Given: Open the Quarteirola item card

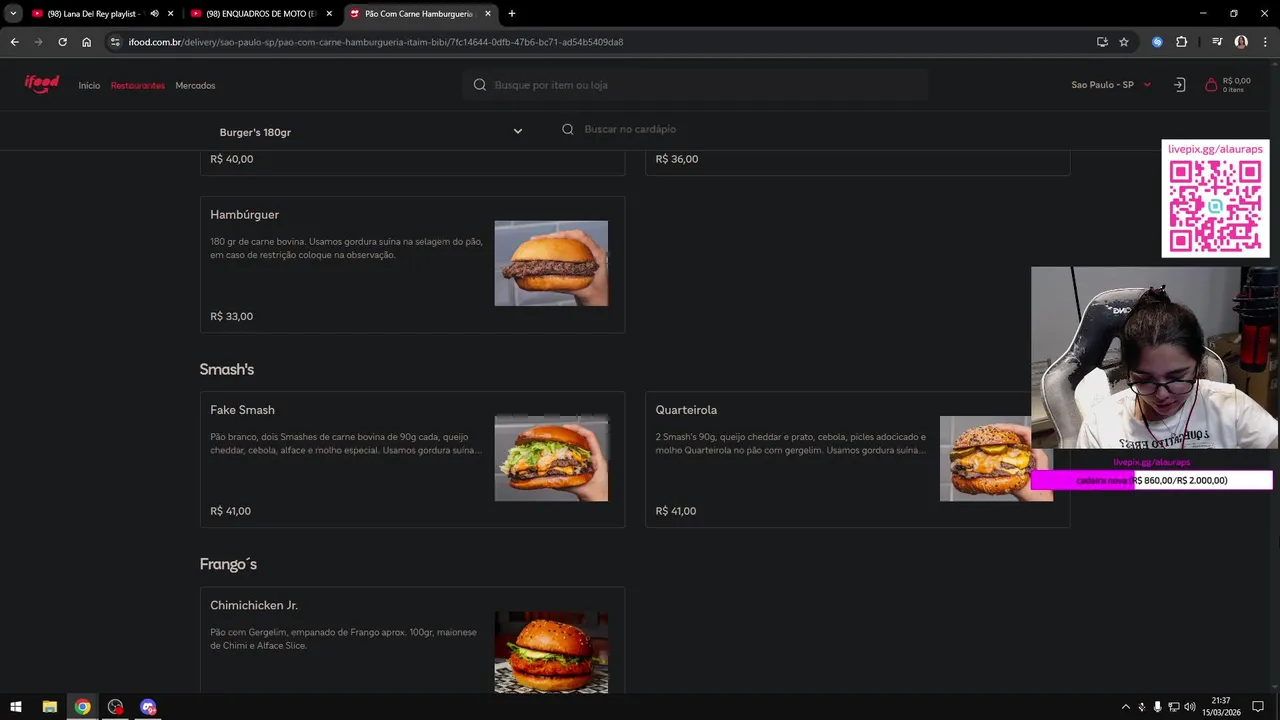Looking at the screenshot, I should click(857, 459).
